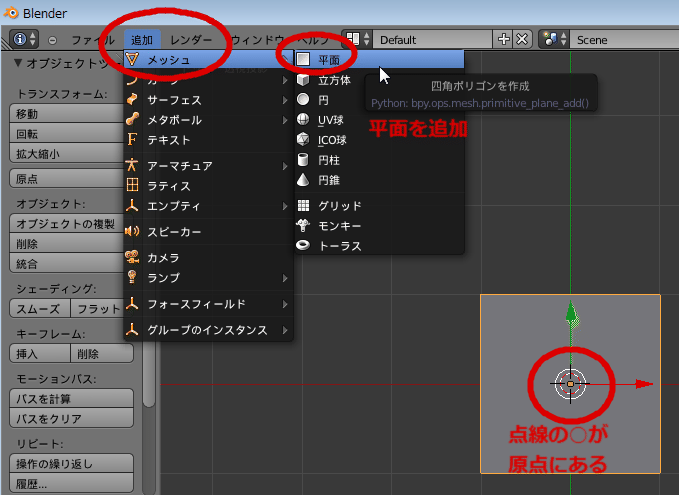Click the Scene name field
The height and width of the screenshot is (495, 679).
pyautogui.click(x=624, y=39)
